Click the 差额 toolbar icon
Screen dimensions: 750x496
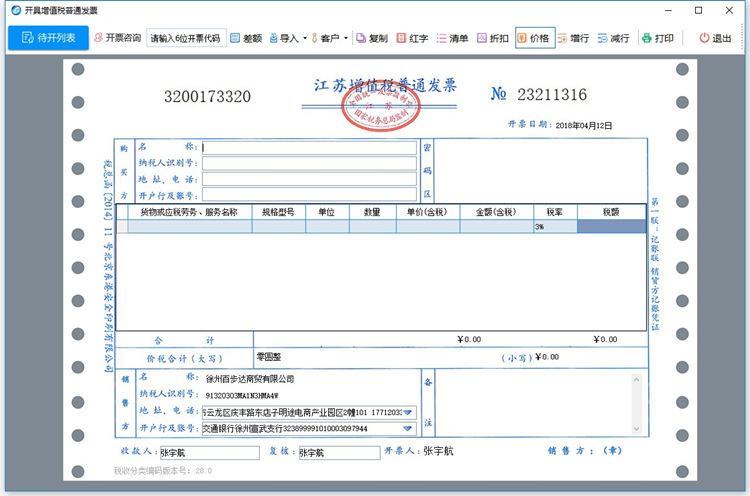234,38
